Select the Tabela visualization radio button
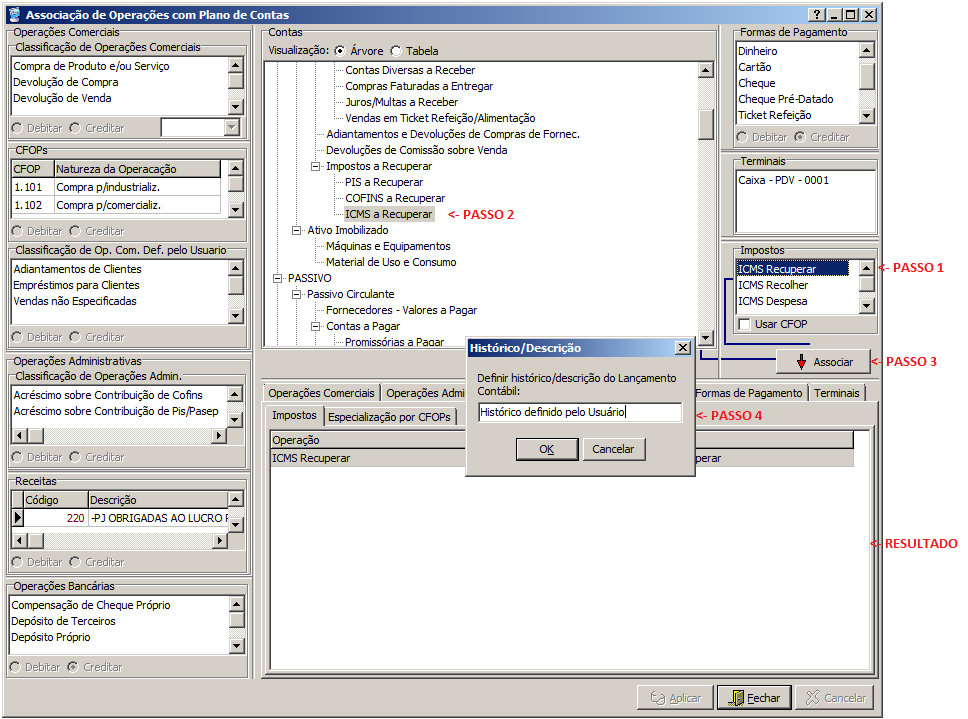This screenshot has height=719, width=968. [x=397, y=51]
